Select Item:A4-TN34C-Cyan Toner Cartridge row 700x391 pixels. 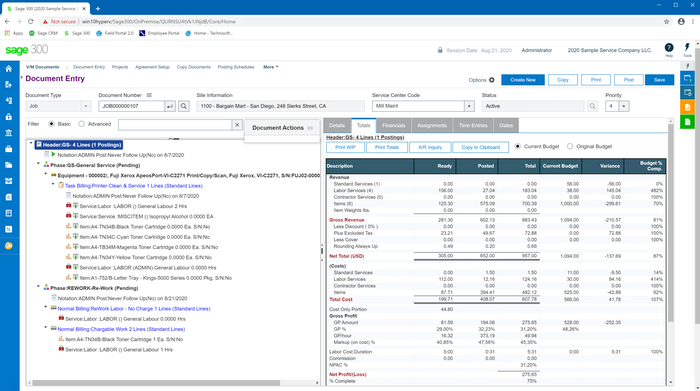tap(145, 237)
